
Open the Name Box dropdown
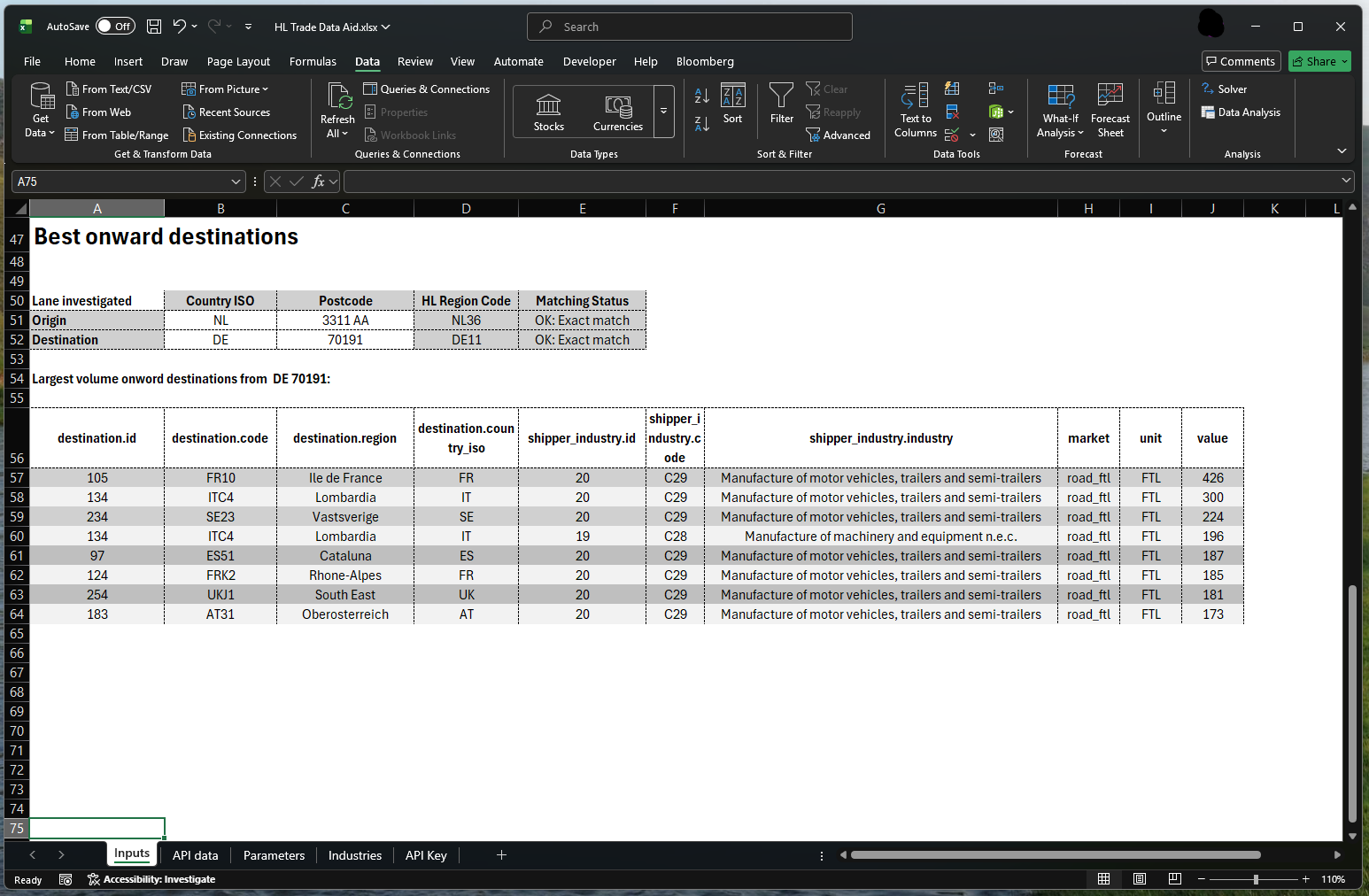click(235, 181)
